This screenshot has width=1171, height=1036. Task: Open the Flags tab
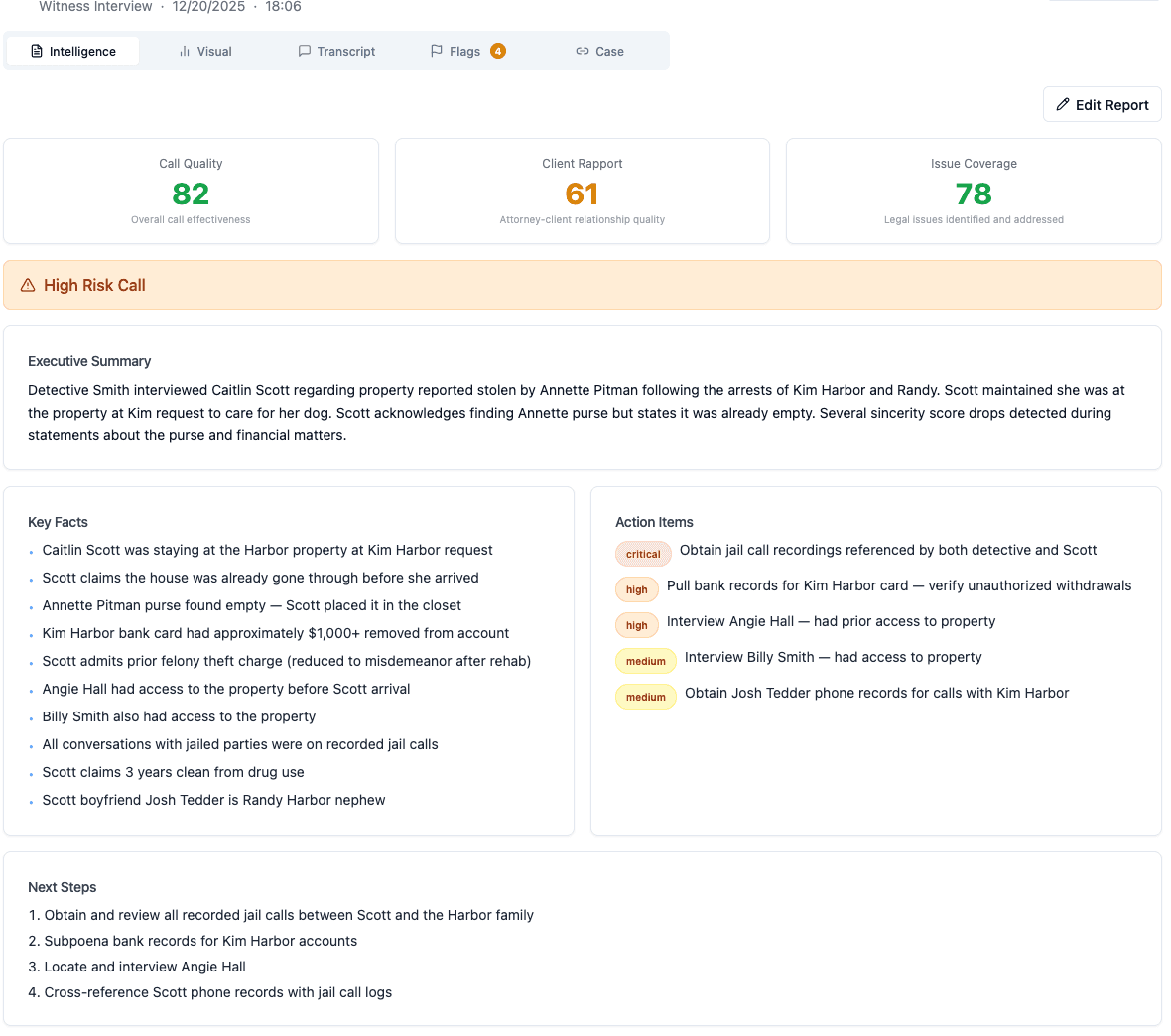point(462,51)
